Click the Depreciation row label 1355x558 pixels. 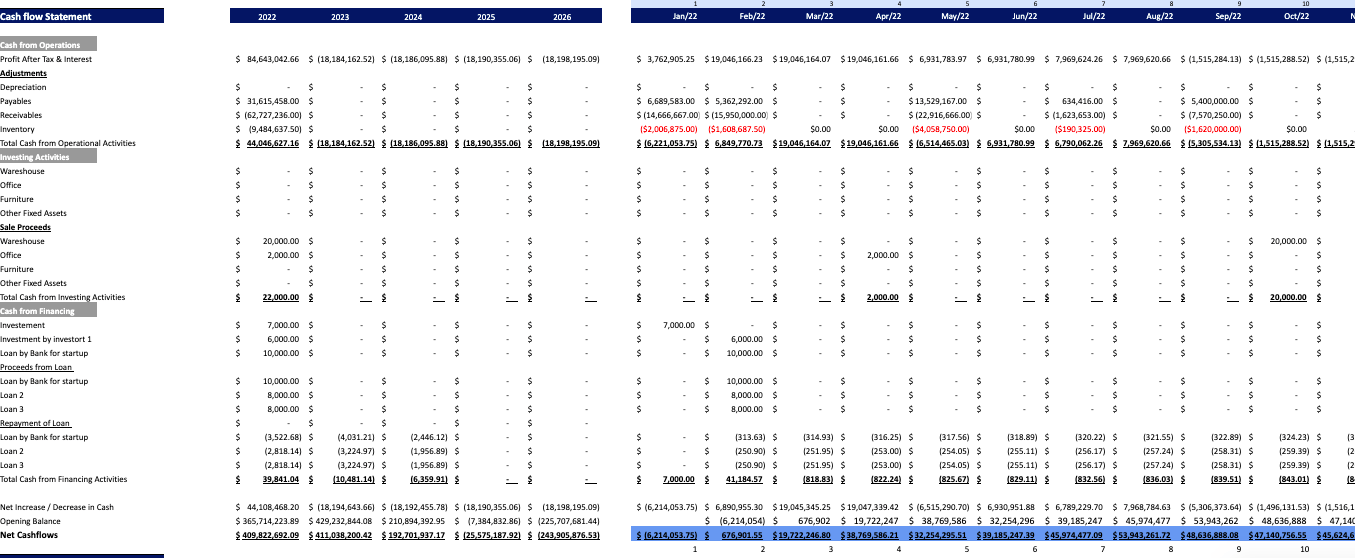coord(23,87)
